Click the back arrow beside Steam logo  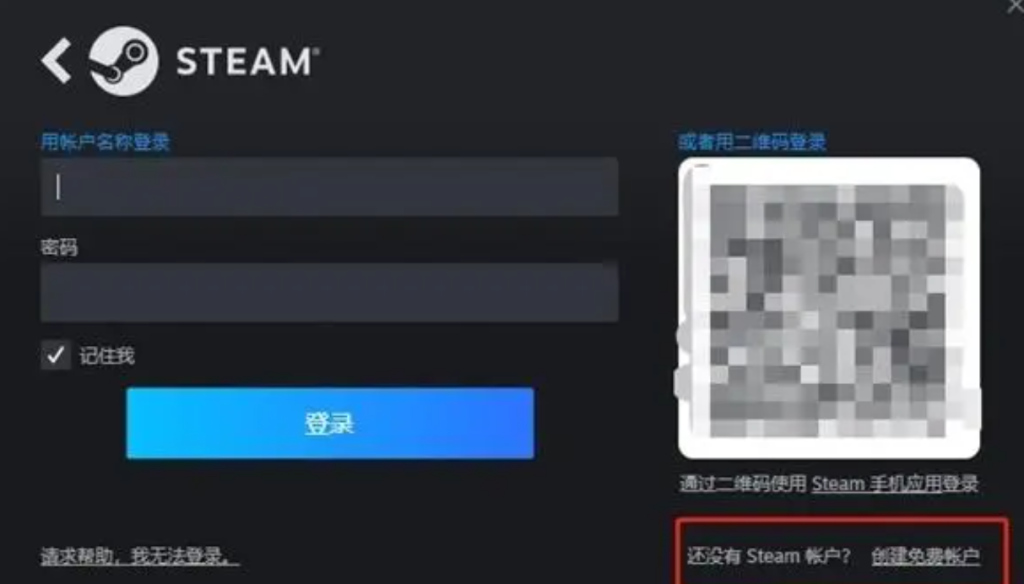[56, 61]
